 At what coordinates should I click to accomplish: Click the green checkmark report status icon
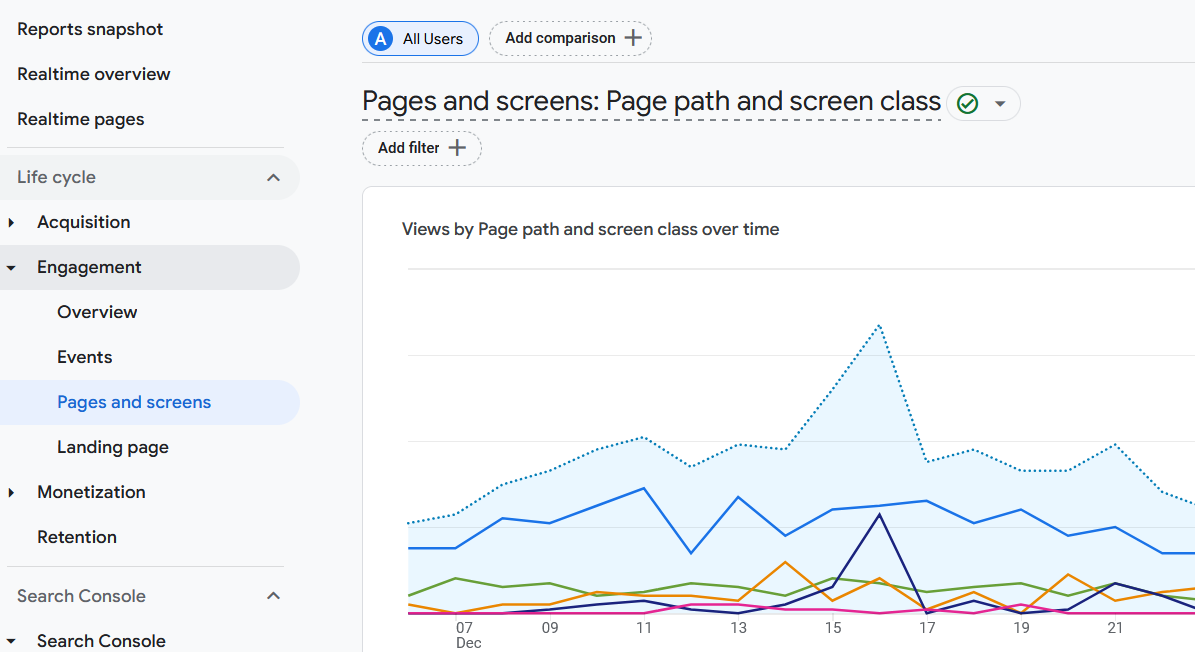point(967,103)
